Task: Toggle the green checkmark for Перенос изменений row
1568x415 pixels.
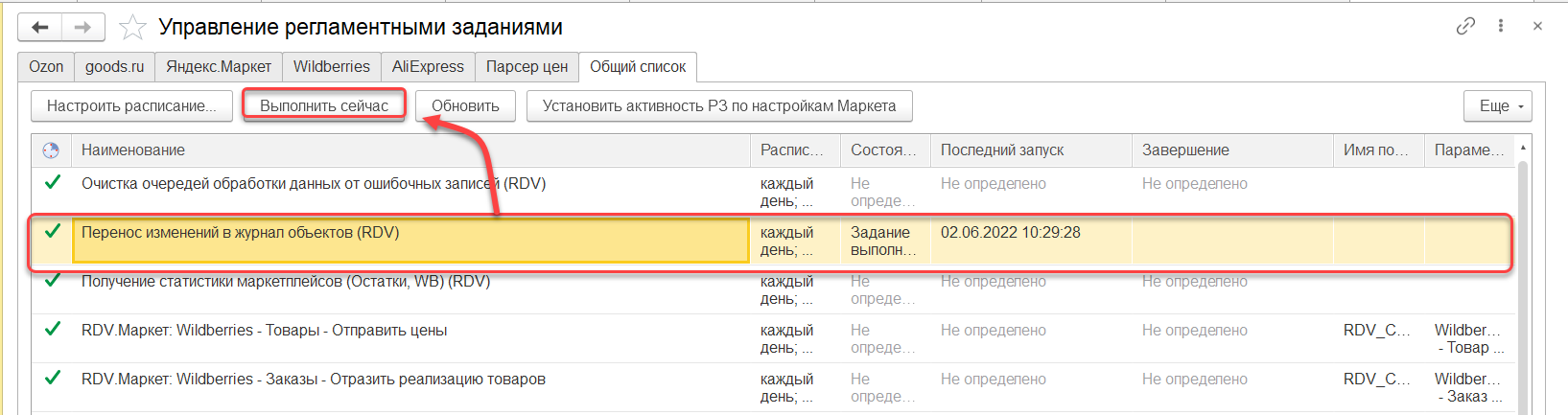Action: click(53, 231)
